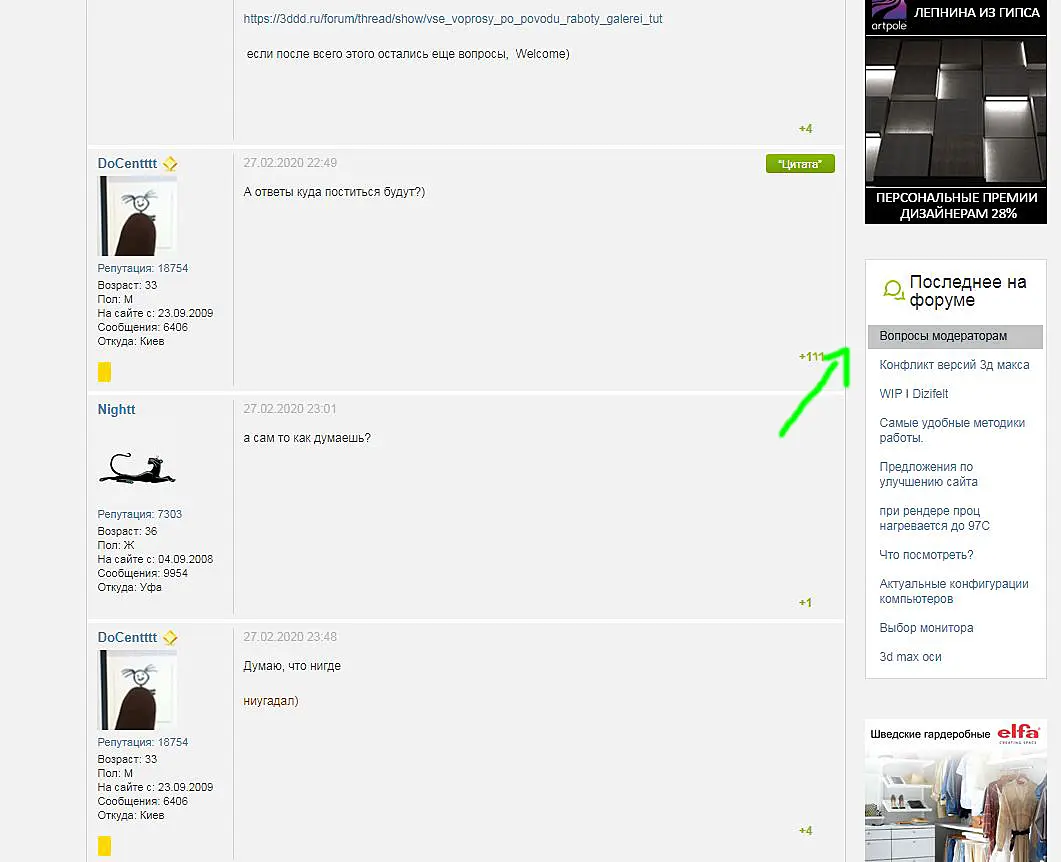Viewport: 1061px width, 862px height.
Task: Click the yellow badge under the DoCentttt profile in the 23:48 post
Action: click(x=104, y=846)
